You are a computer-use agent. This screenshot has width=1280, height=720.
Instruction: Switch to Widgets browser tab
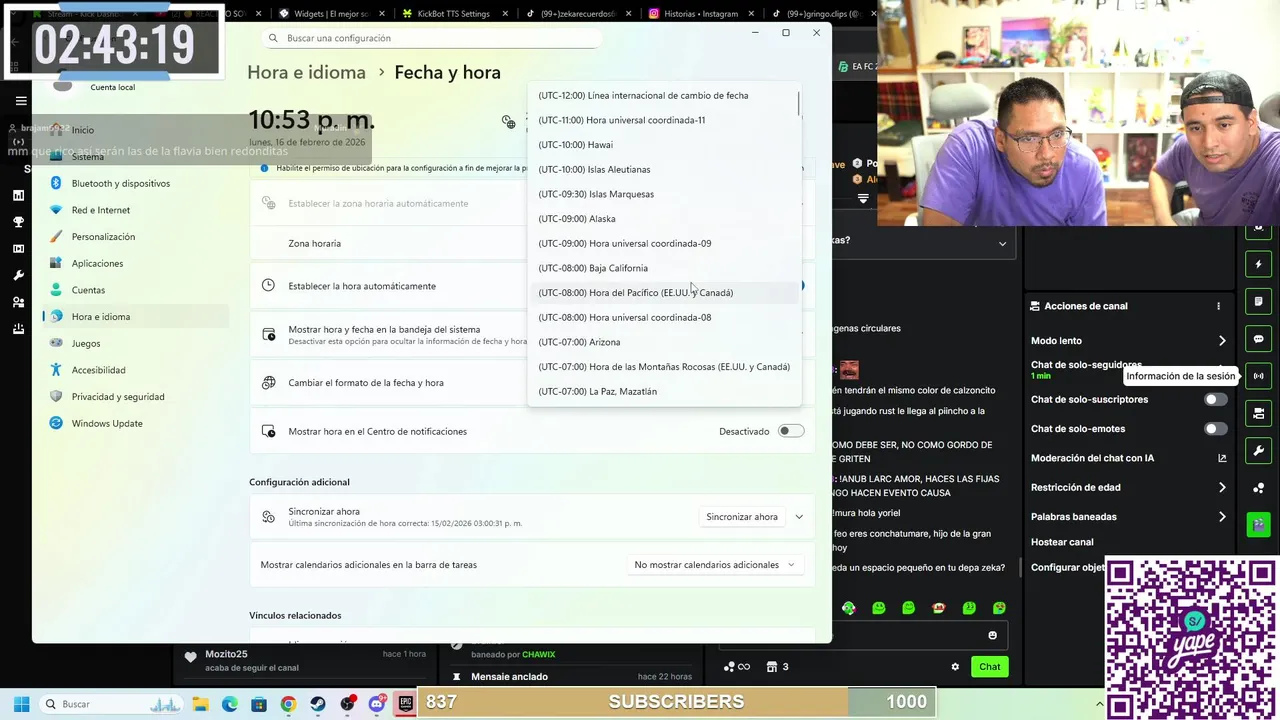pyautogui.click(x=331, y=14)
